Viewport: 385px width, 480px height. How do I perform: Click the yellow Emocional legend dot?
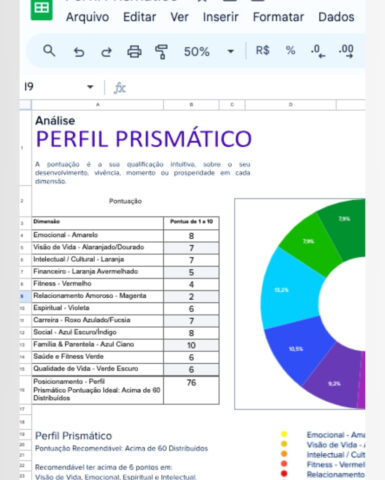point(284,434)
